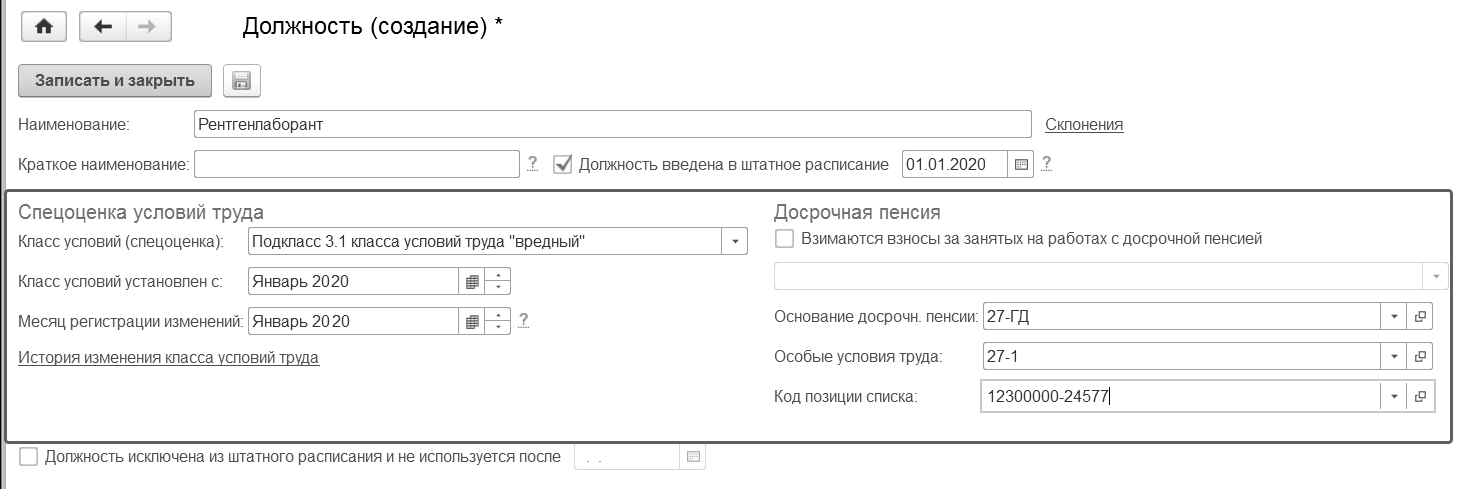1460x489 pixels.
Task: Open the early pension basis record
Action: coord(1420,317)
